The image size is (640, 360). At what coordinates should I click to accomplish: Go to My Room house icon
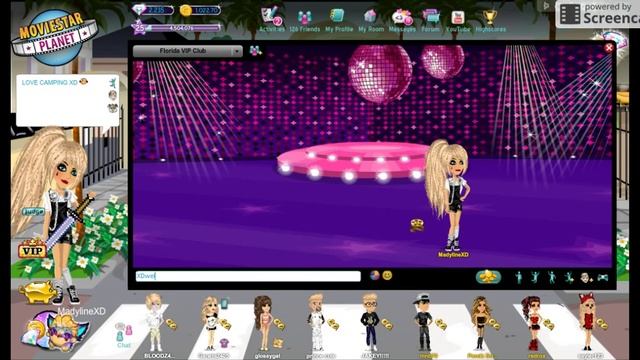[371, 20]
